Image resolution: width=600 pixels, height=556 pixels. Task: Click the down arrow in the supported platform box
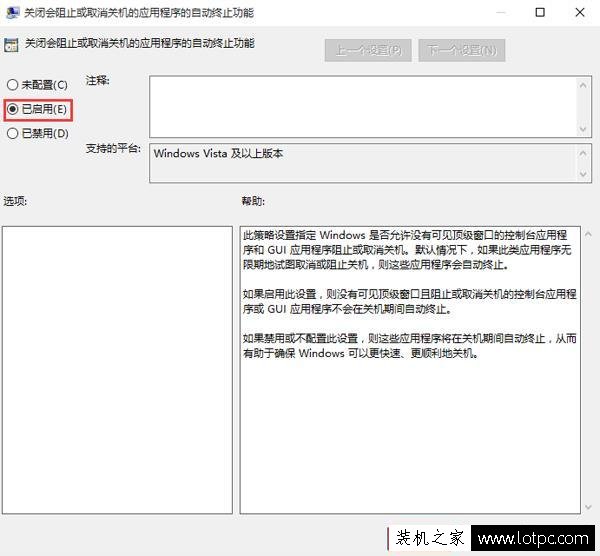583,174
